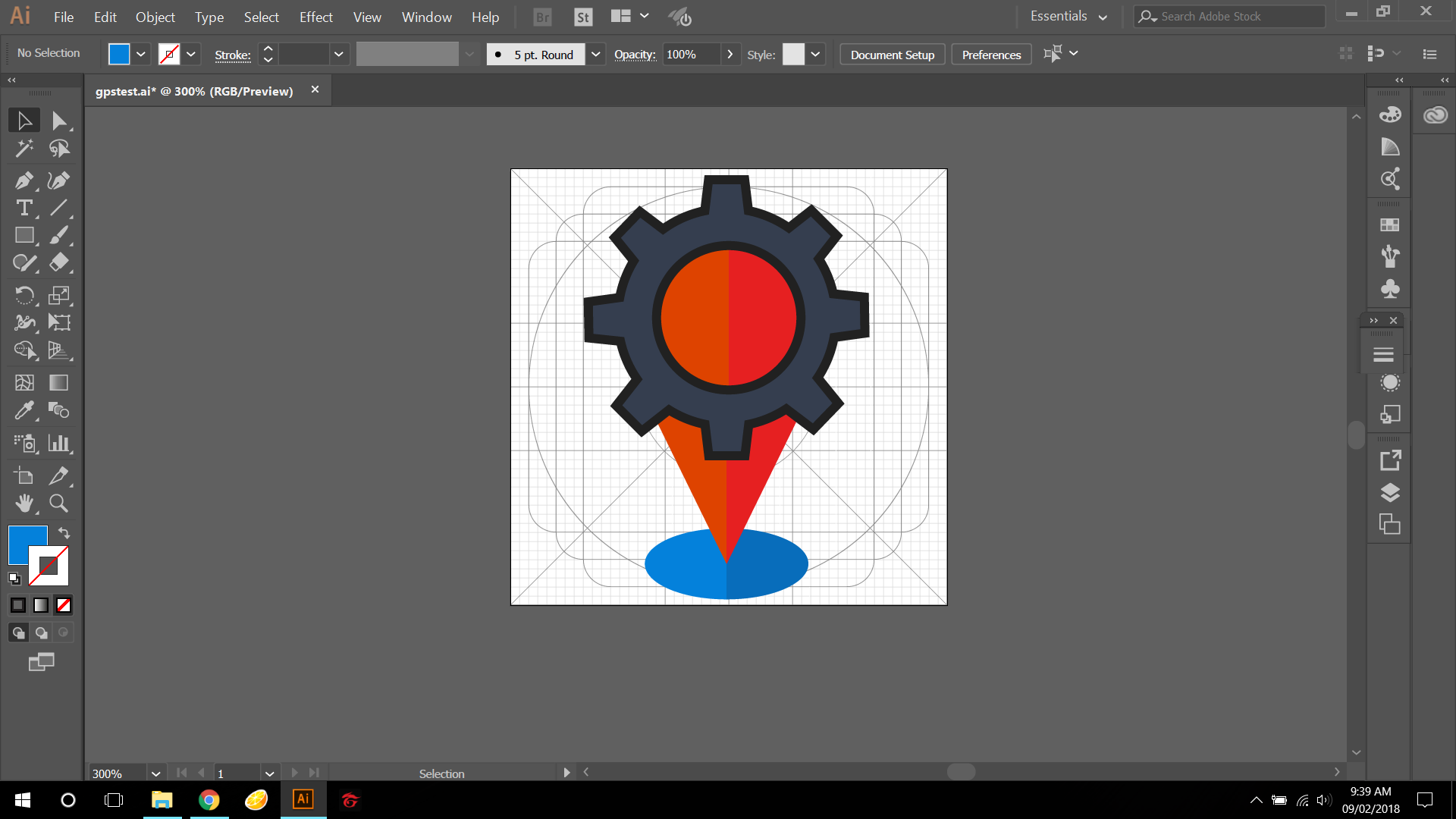Select the Magic Wand tool
Viewport: 1456px width, 819px height.
point(24,148)
